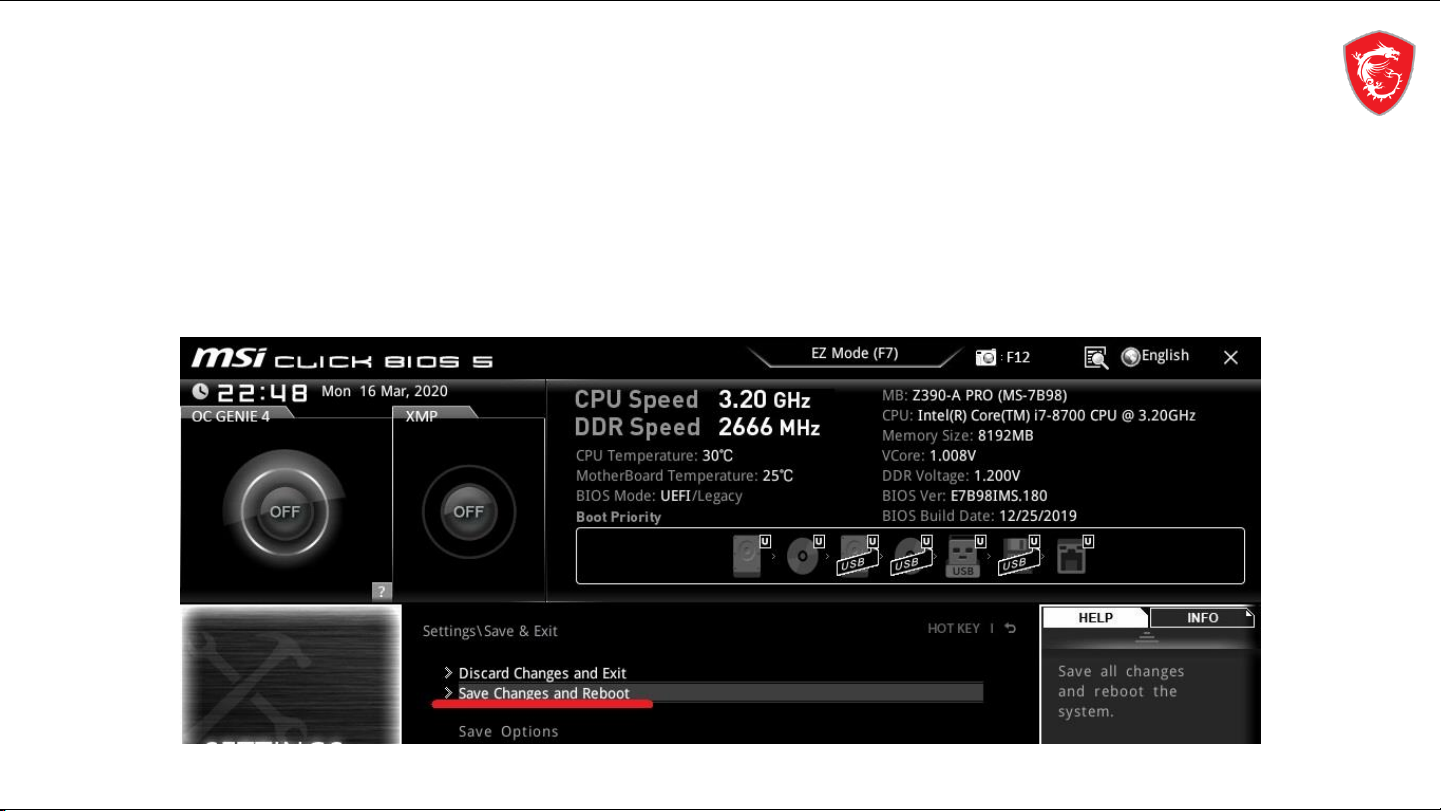The image size is (1441, 811).
Task: Switch to the HELP tab
Action: [x=1096, y=618]
